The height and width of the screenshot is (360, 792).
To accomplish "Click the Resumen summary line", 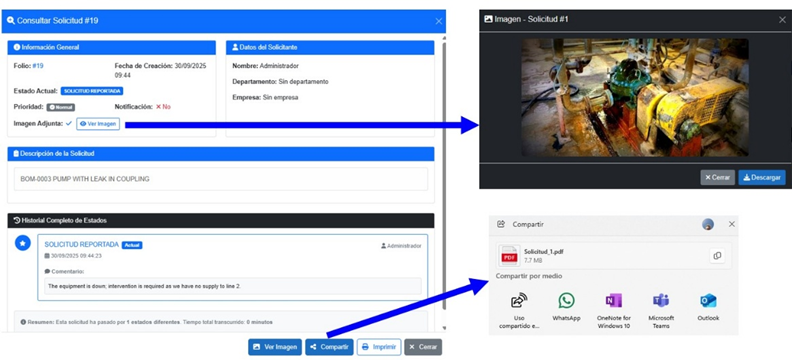I will pos(146,322).
